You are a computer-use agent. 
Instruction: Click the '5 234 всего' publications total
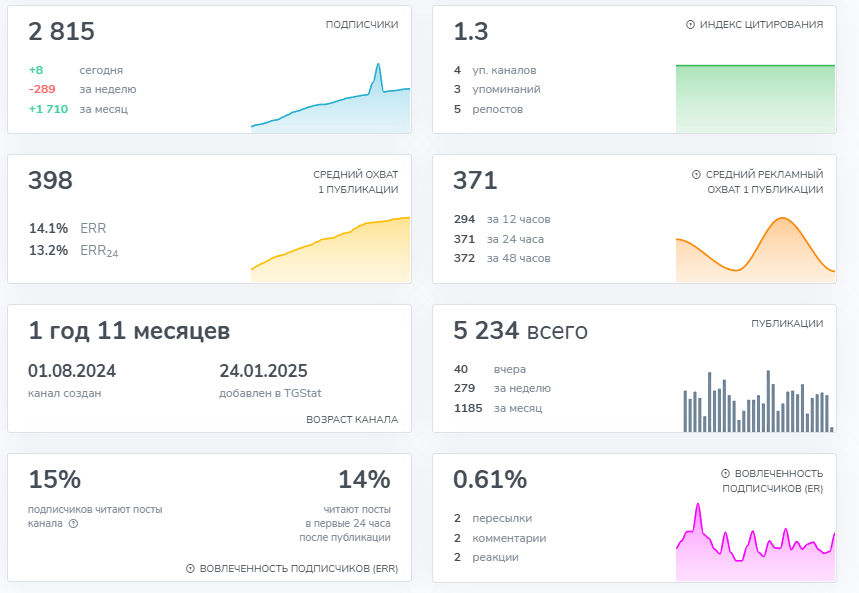click(520, 330)
